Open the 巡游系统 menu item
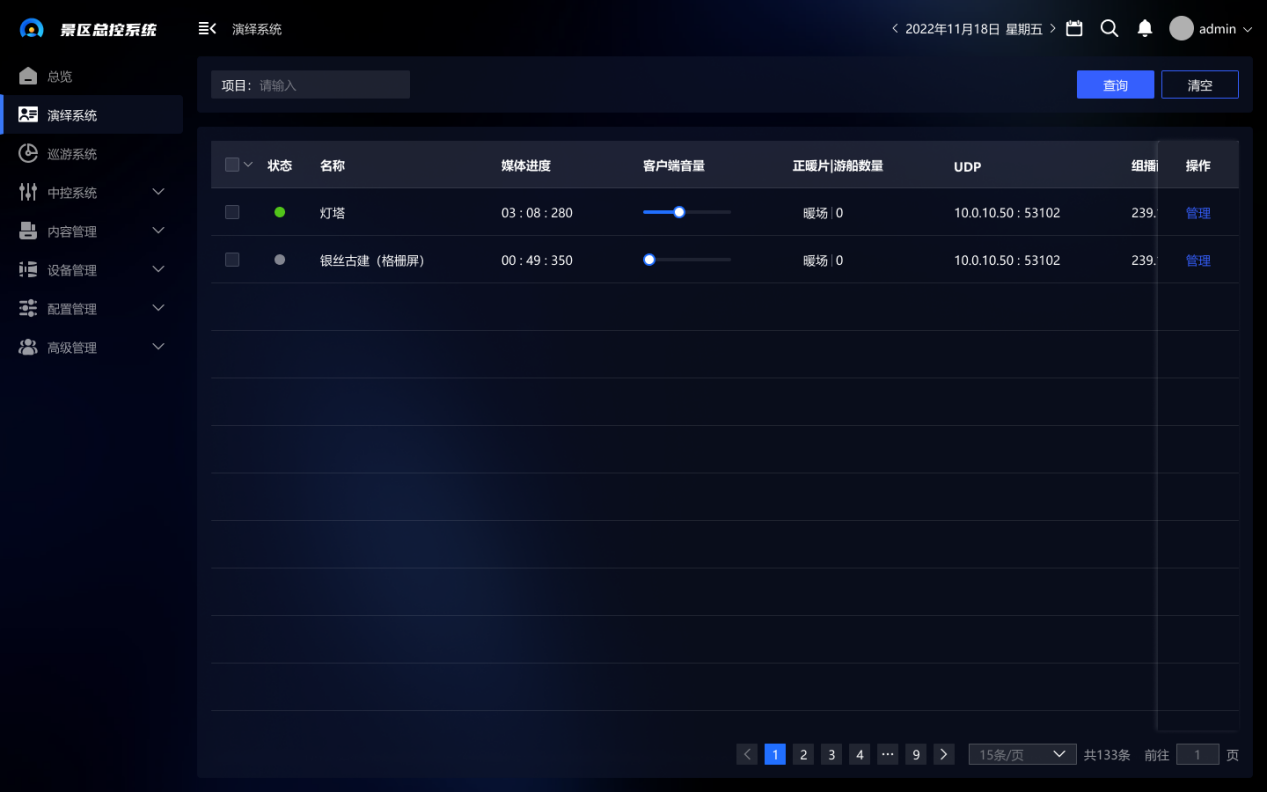Image resolution: width=1267 pixels, height=792 pixels. [x=72, y=154]
